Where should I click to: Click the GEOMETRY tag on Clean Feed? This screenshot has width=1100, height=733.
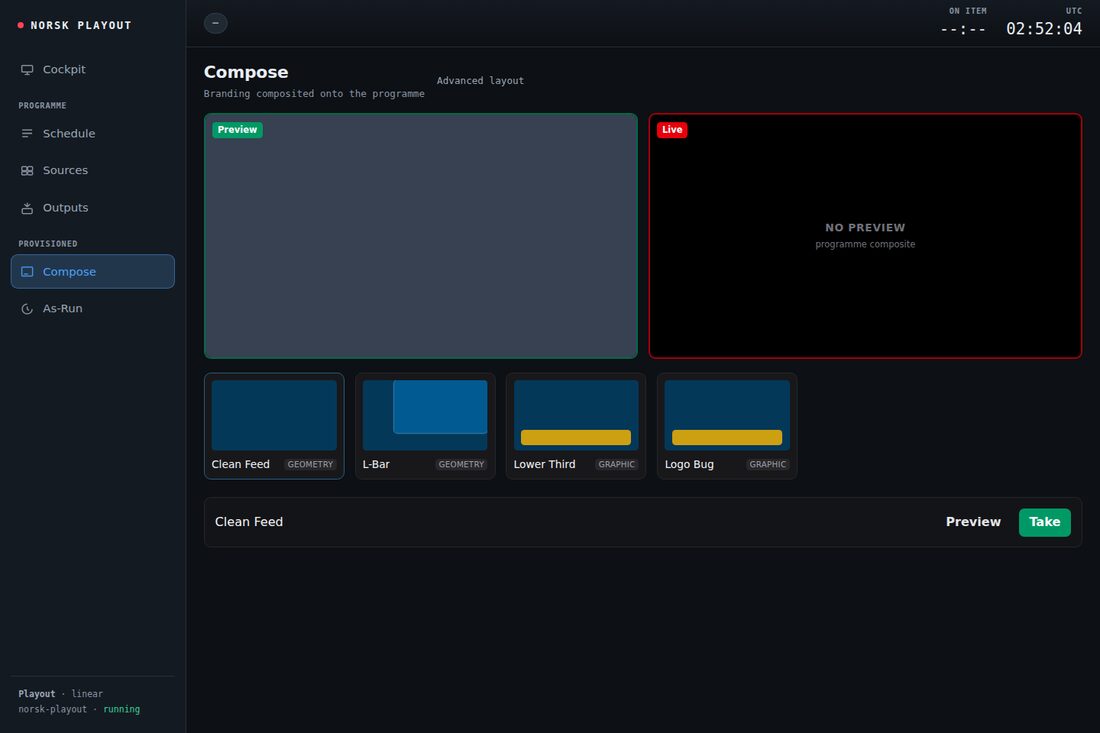[x=310, y=464]
